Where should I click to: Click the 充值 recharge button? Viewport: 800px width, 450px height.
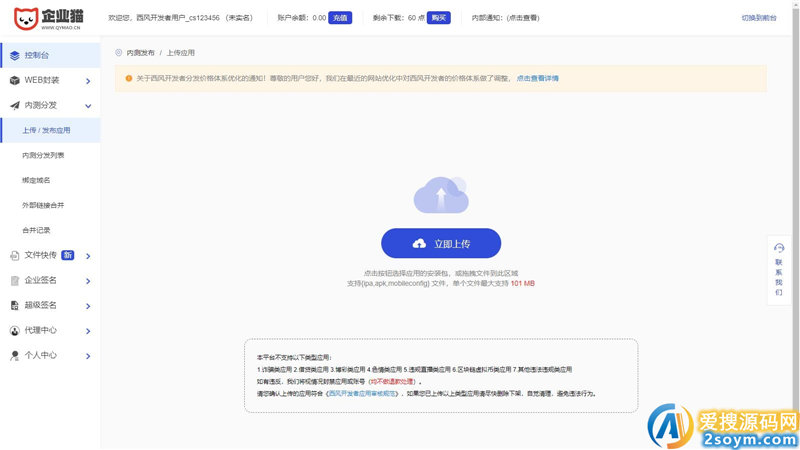(340, 18)
